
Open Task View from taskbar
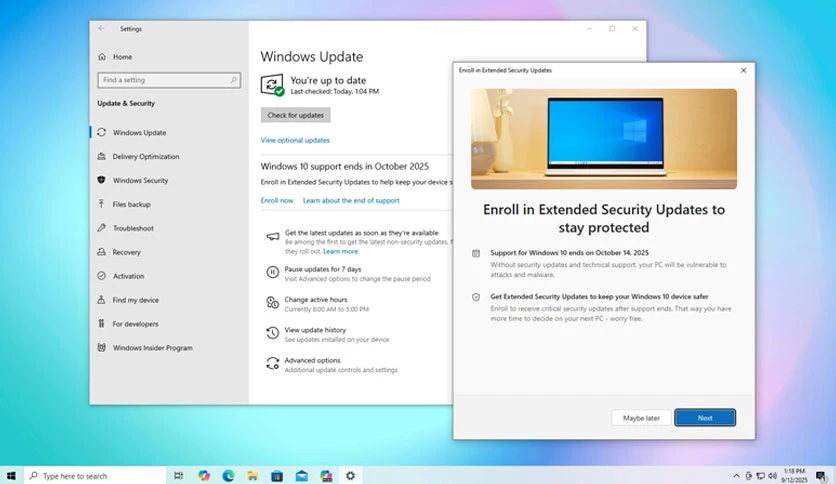tap(179, 475)
